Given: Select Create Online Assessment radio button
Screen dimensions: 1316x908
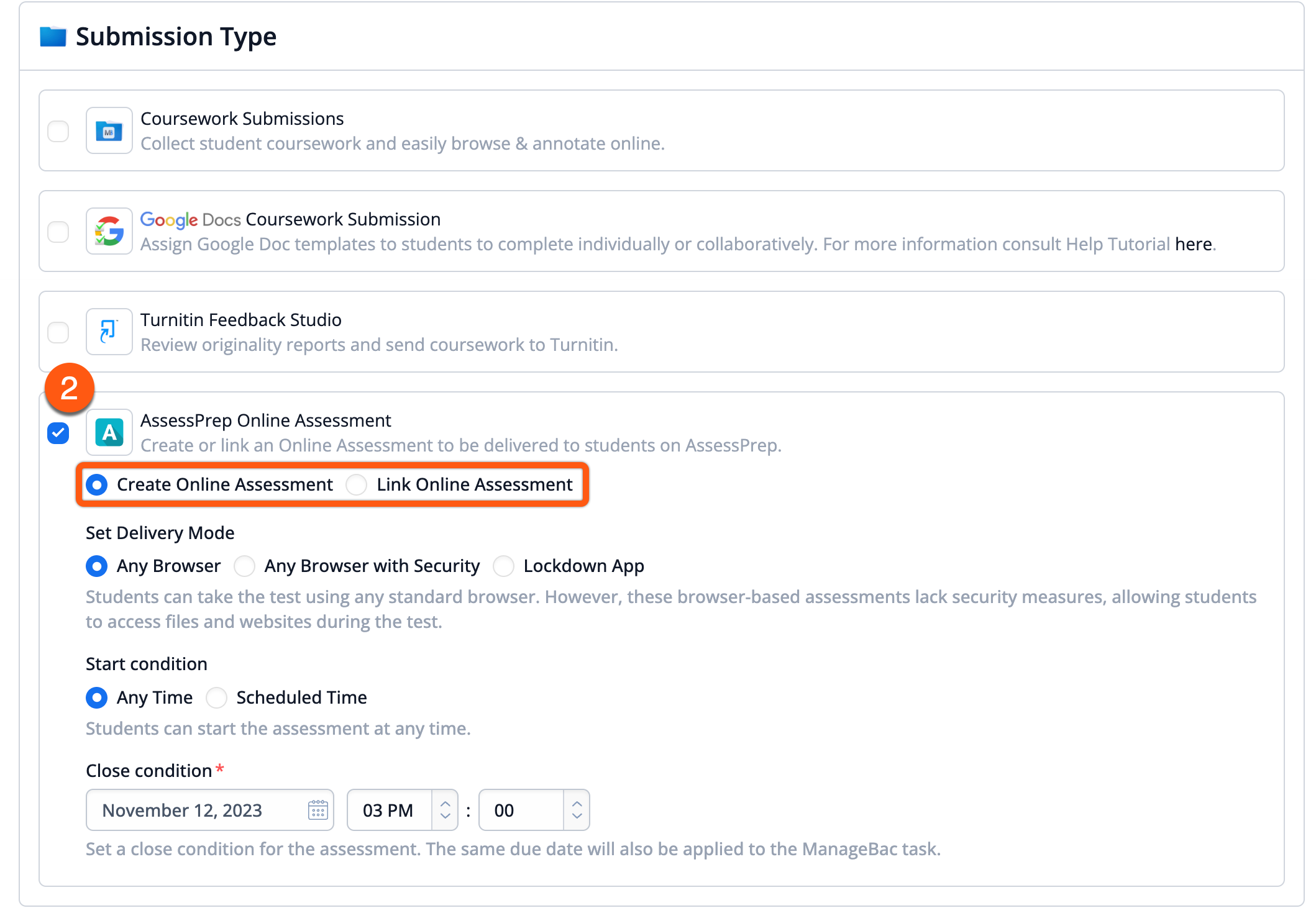Looking at the screenshot, I should pyautogui.click(x=97, y=484).
